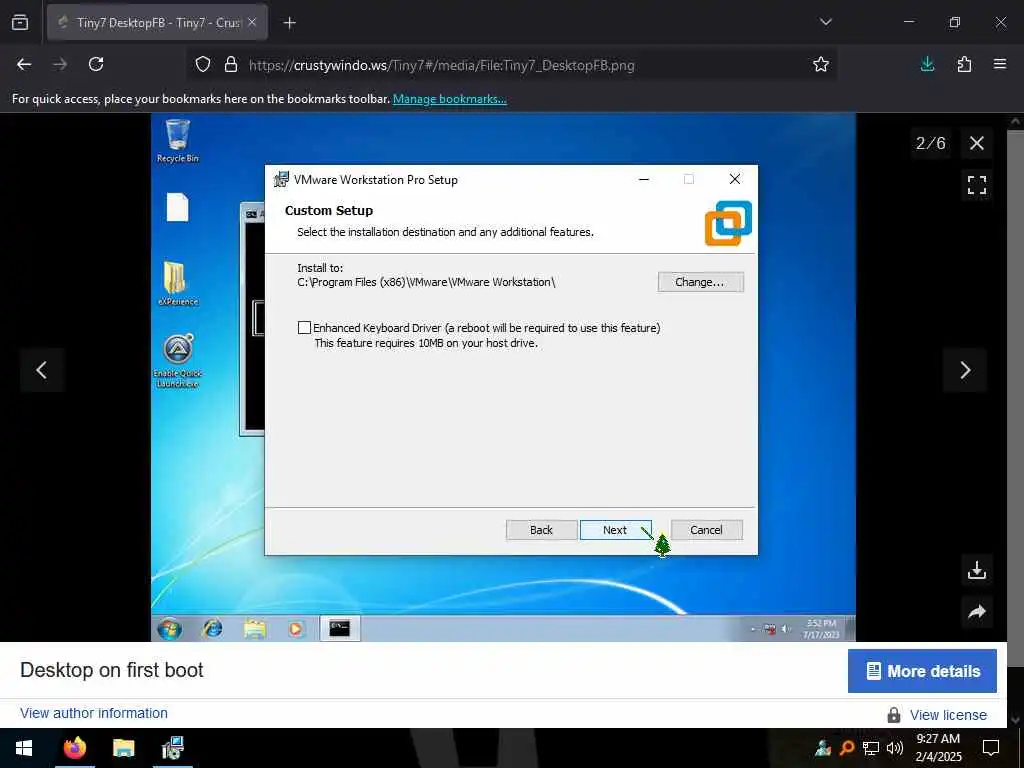Screen dimensions: 1024x768
Task: Open the Windows Start menu
Action: [x=24, y=748]
